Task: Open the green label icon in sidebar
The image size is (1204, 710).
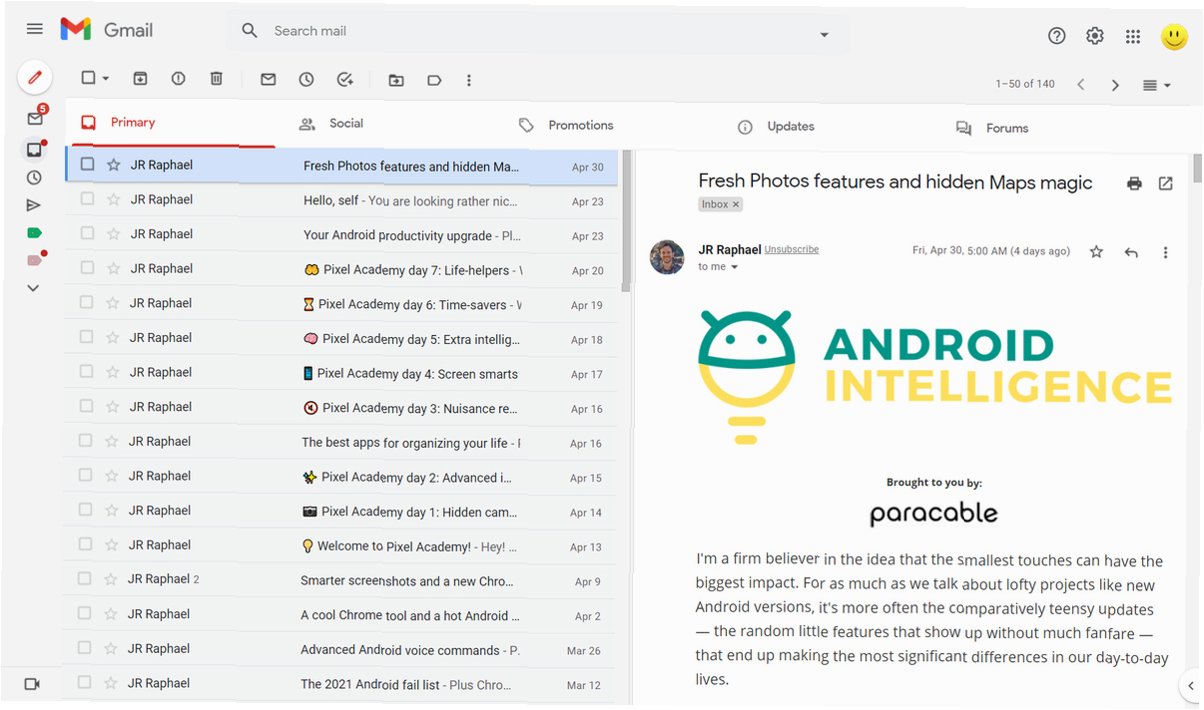Action: [x=34, y=232]
